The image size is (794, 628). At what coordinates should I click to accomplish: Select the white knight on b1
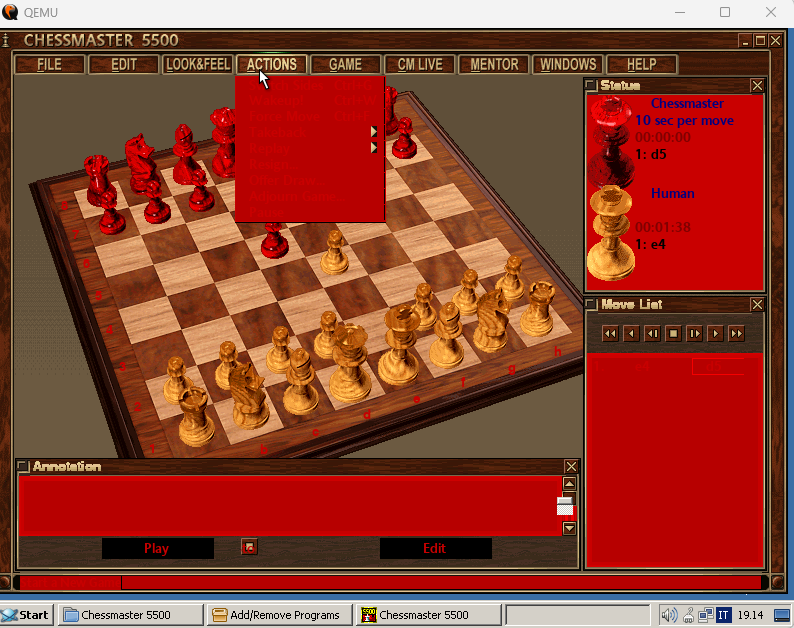pos(249,396)
